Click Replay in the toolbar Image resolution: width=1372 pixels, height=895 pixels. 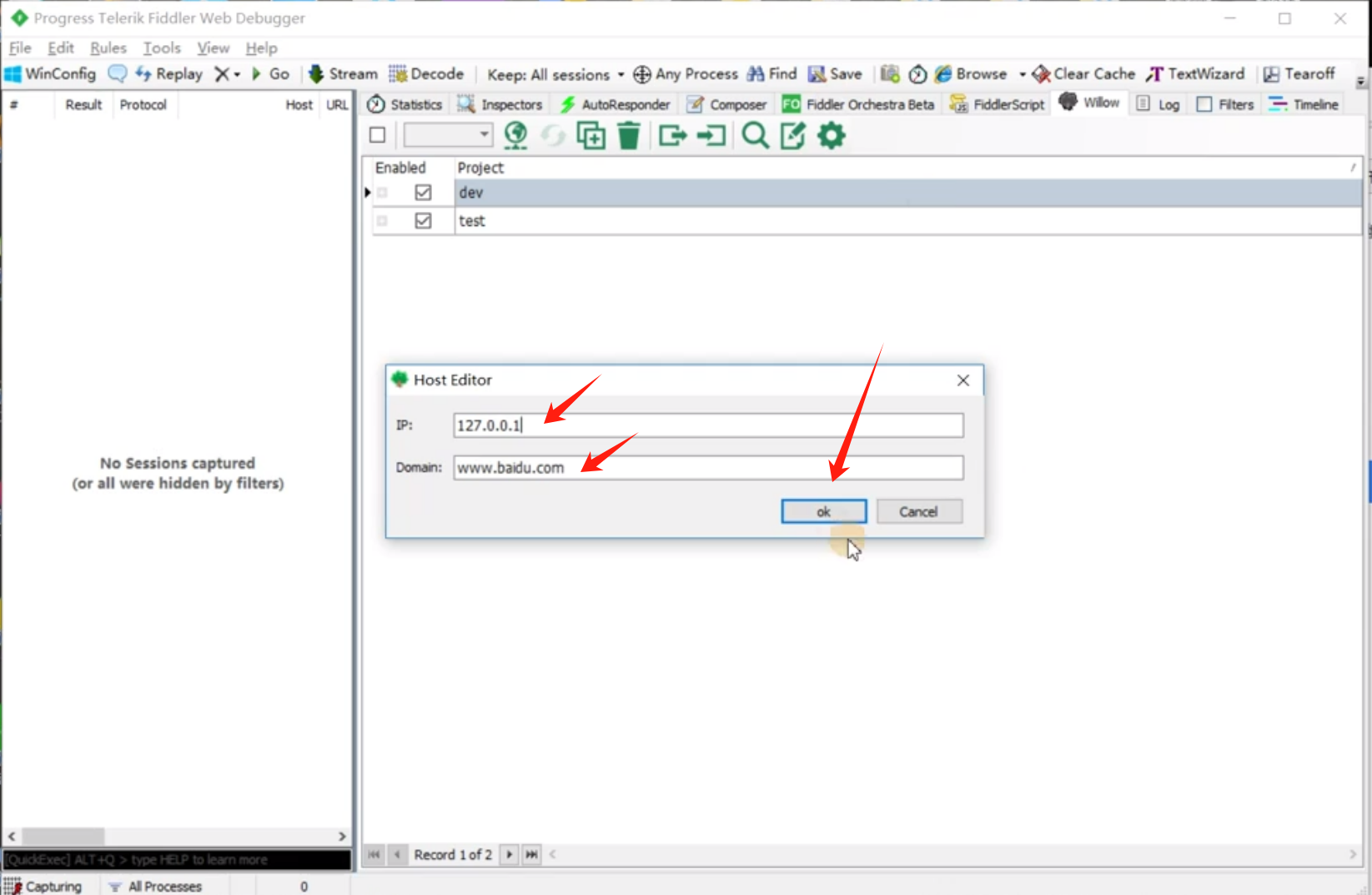pos(169,74)
